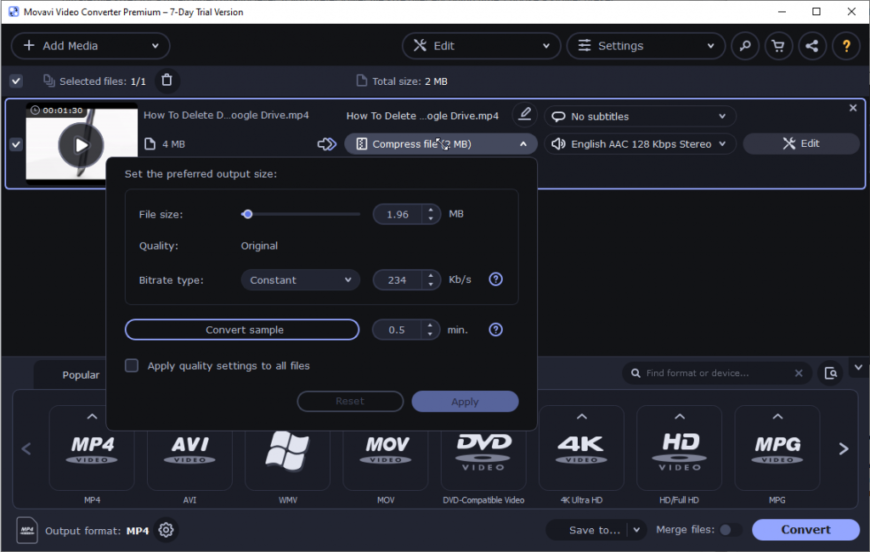Click the search magnifier icon in top toolbar
Image resolution: width=870 pixels, height=552 pixels.
point(744,46)
